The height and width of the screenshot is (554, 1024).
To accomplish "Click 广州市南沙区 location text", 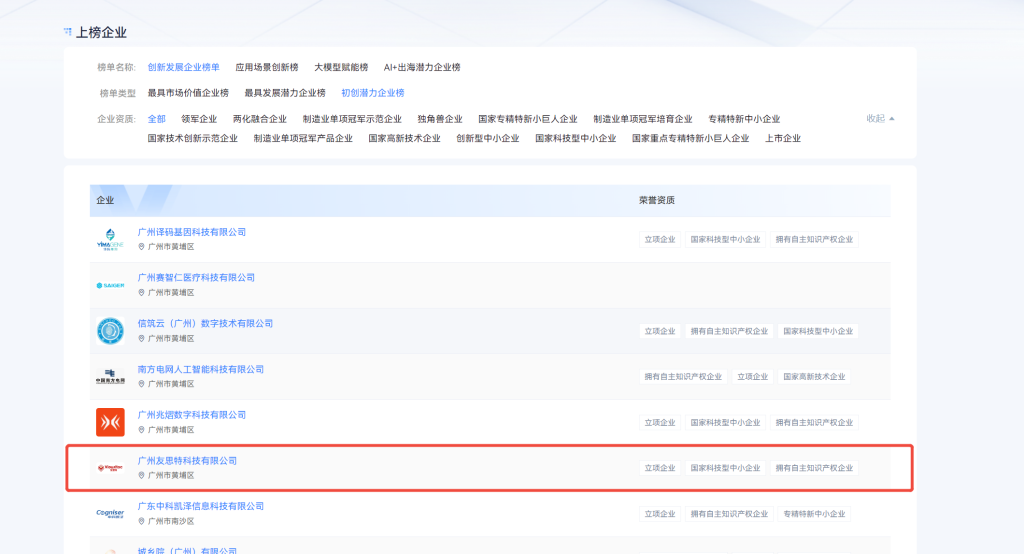I will [171, 521].
